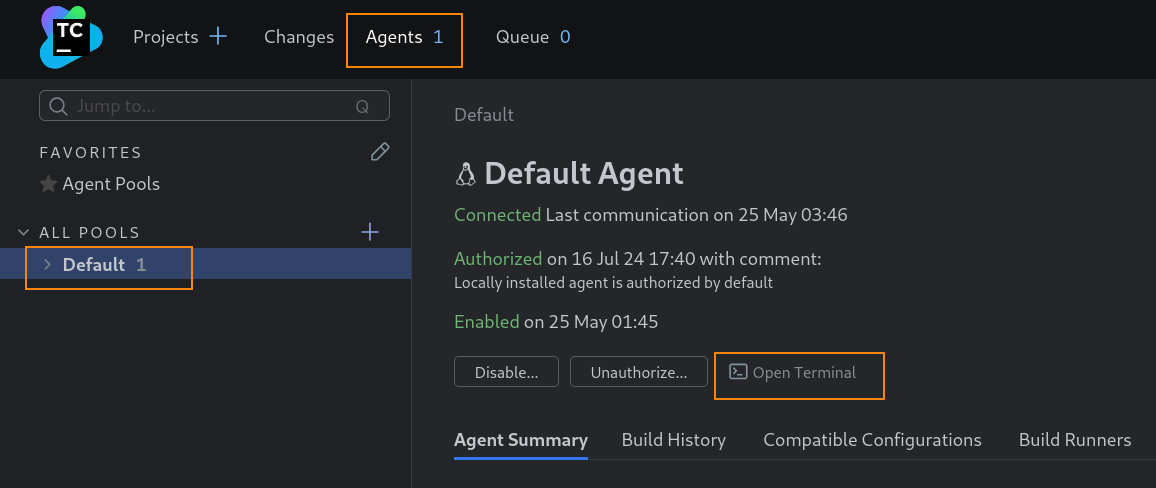
Task: Click the pencil icon beside Favorites
Action: pyautogui.click(x=379, y=152)
